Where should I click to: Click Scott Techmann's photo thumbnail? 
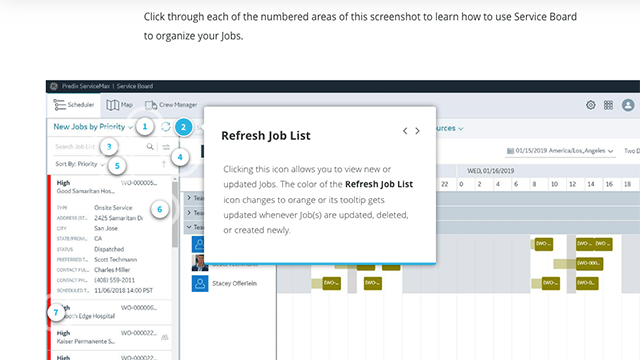tap(200, 264)
